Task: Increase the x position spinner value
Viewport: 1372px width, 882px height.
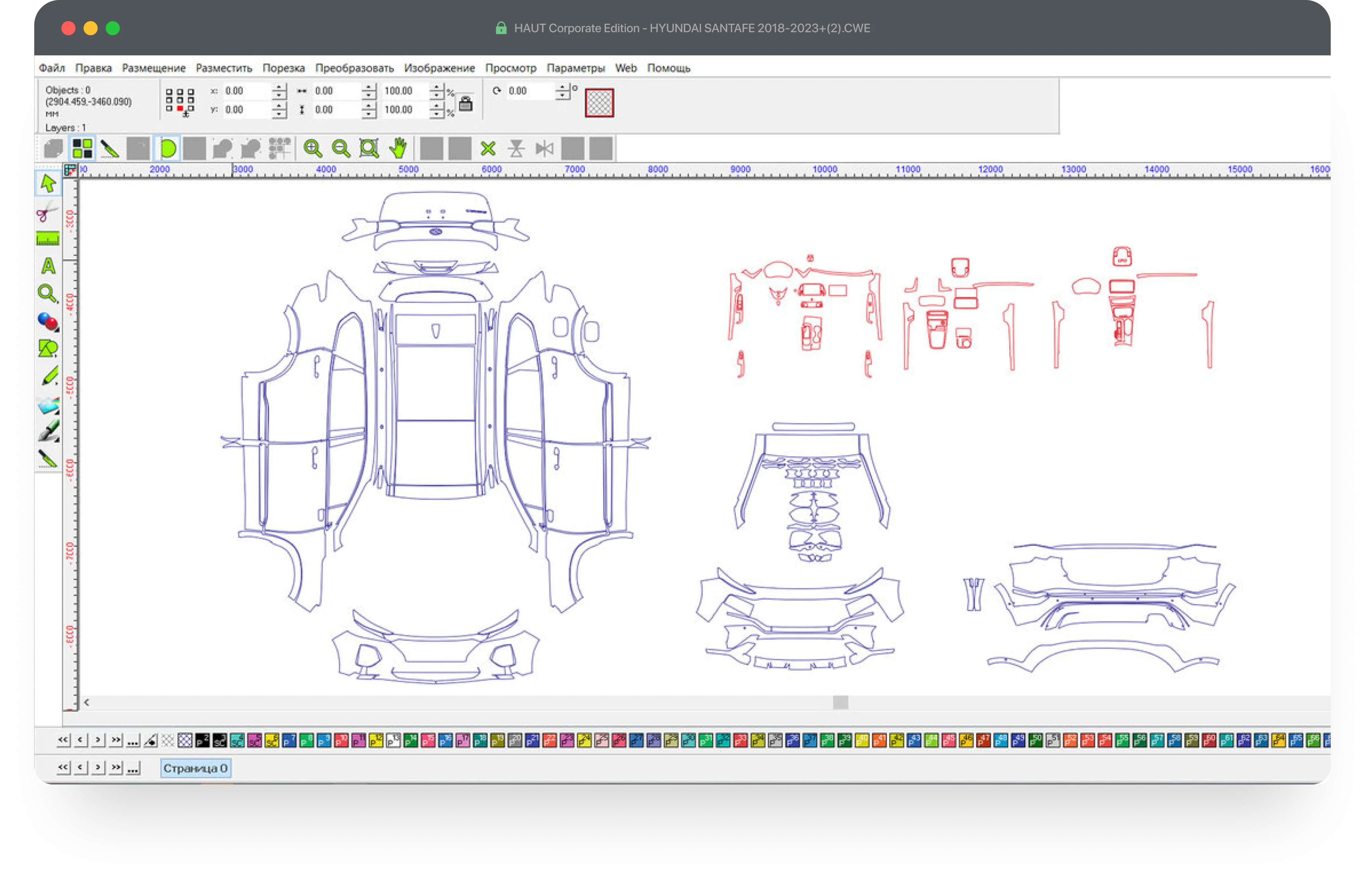Action: click(x=279, y=88)
